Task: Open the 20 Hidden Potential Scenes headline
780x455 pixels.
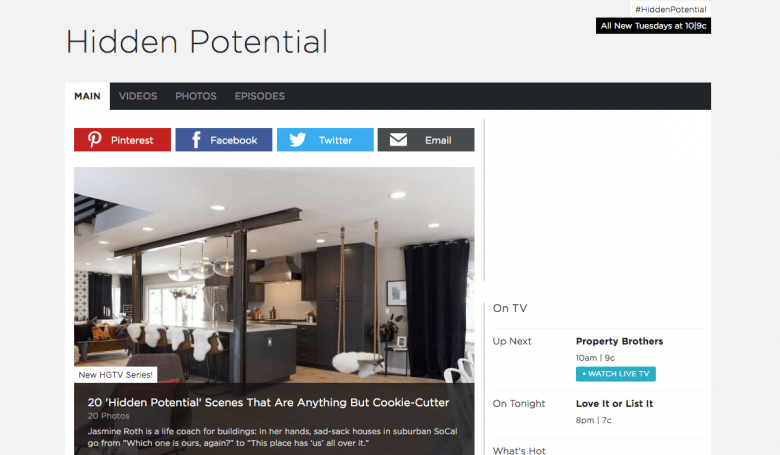Action: [268, 402]
